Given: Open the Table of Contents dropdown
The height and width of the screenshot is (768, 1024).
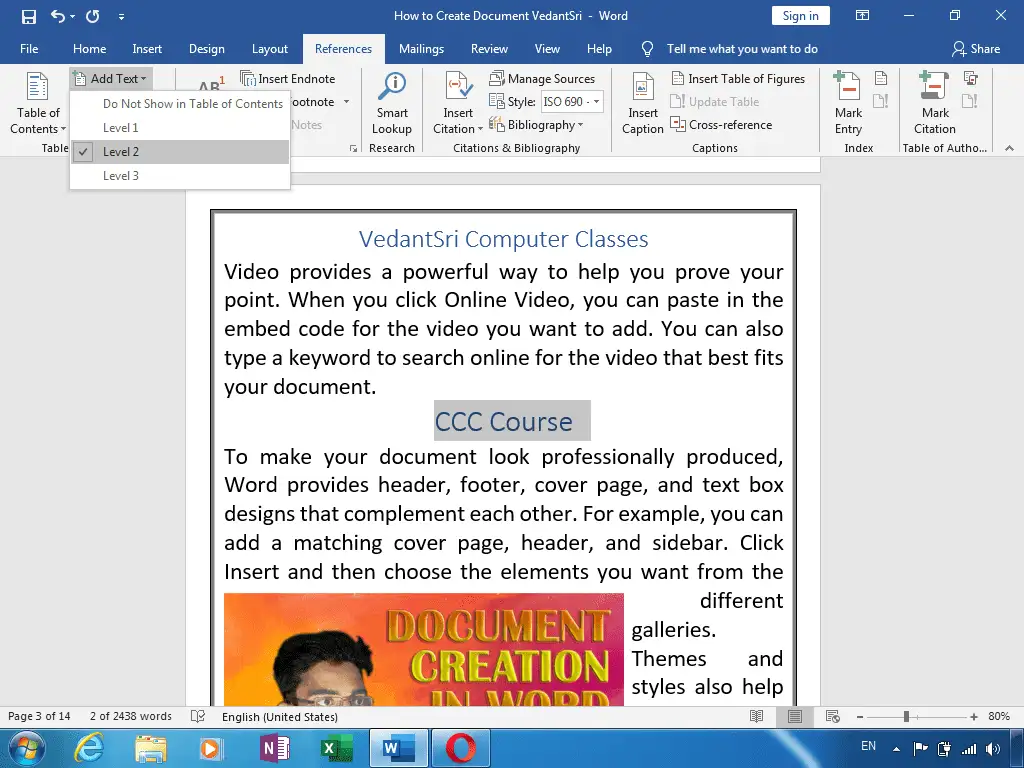Looking at the screenshot, I should click(38, 104).
